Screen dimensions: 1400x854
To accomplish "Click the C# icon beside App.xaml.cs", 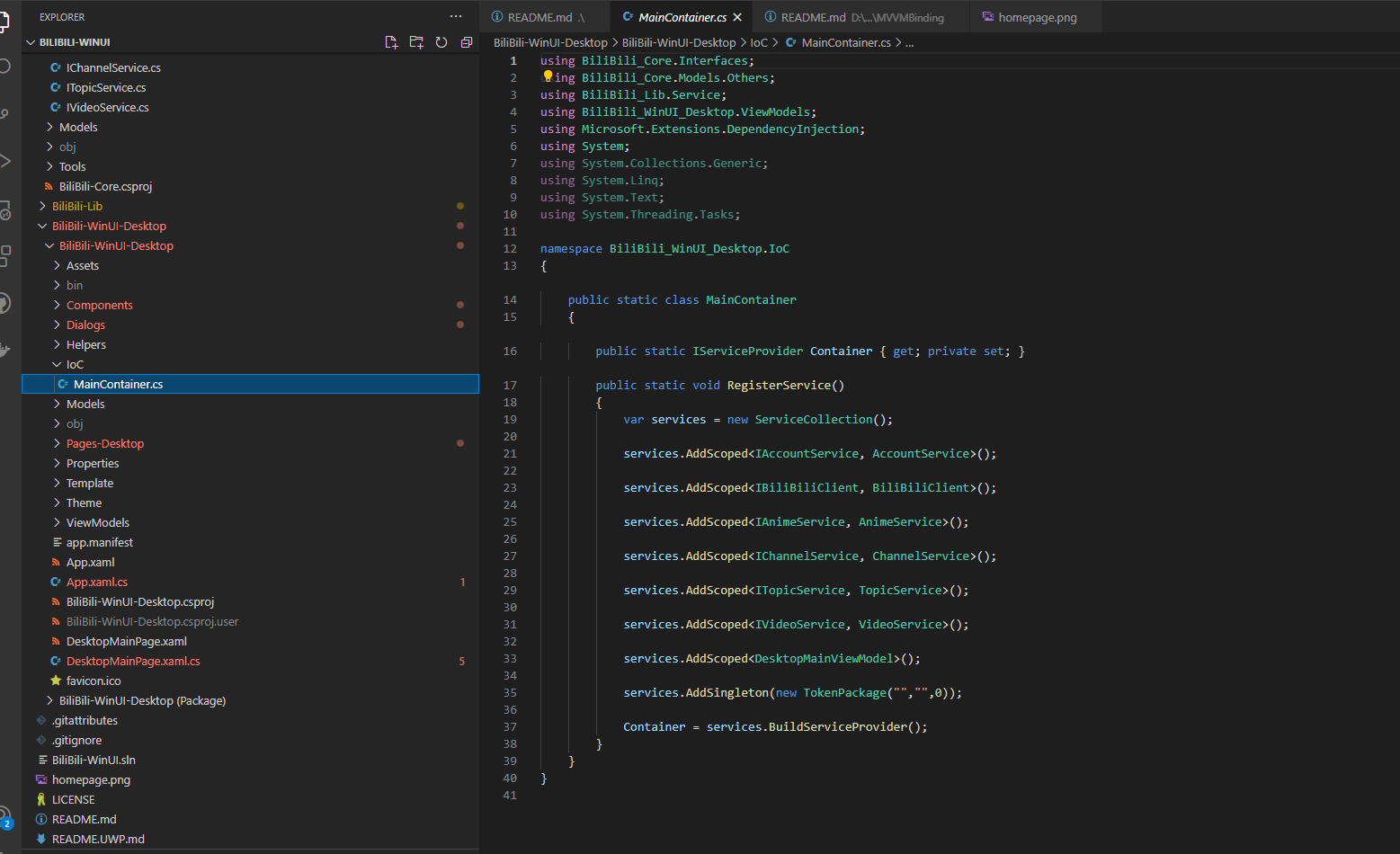I will (x=56, y=582).
